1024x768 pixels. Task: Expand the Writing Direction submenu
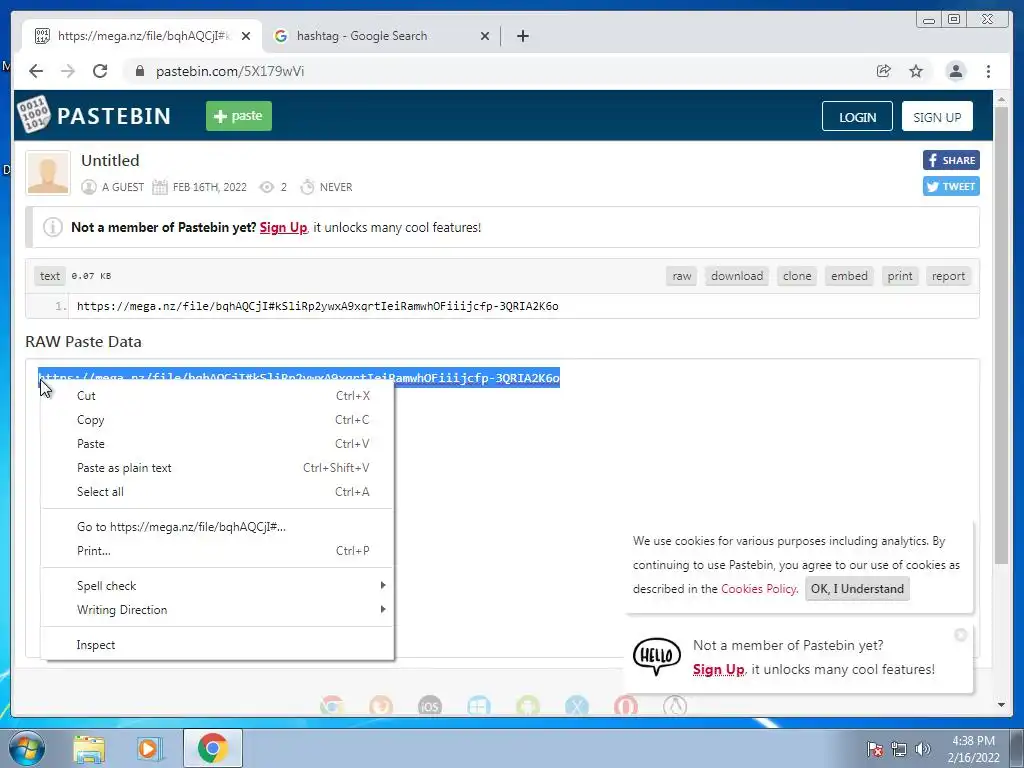[x=217, y=610]
